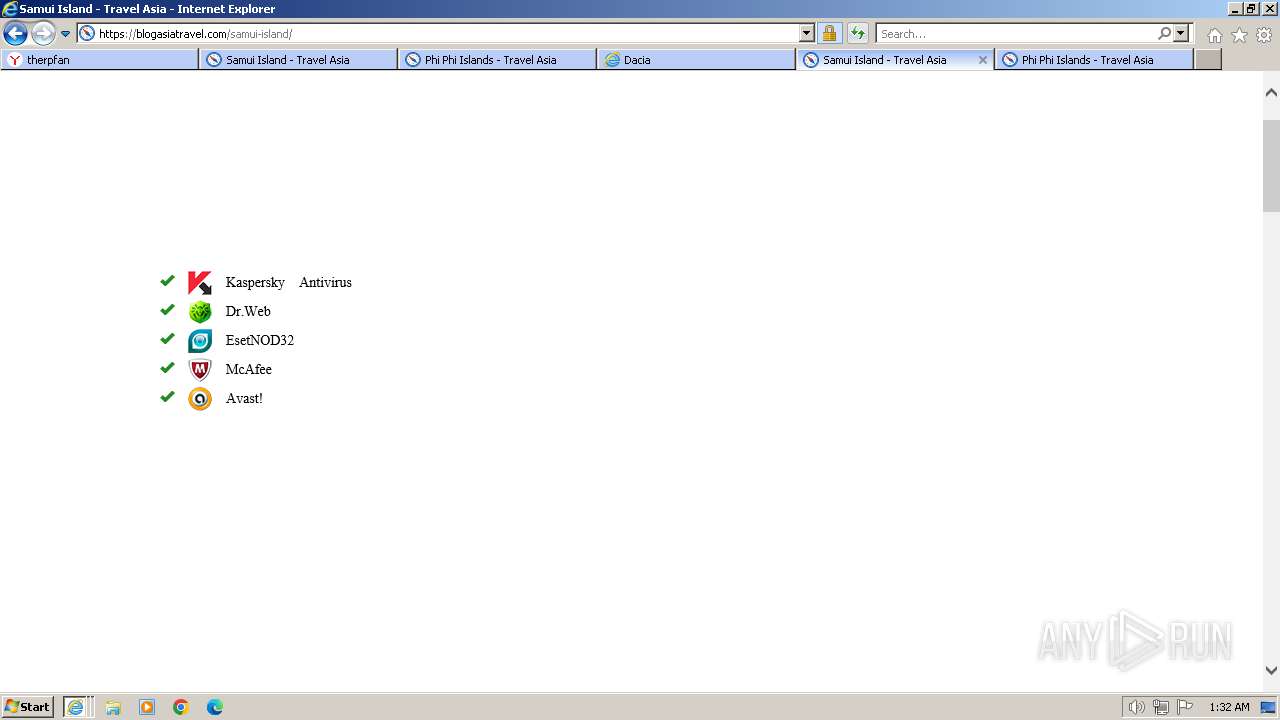This screenshot has height=720, width=1280.
Task: Open Windows Media Player taskbar icon
Action: pos(147,707)
